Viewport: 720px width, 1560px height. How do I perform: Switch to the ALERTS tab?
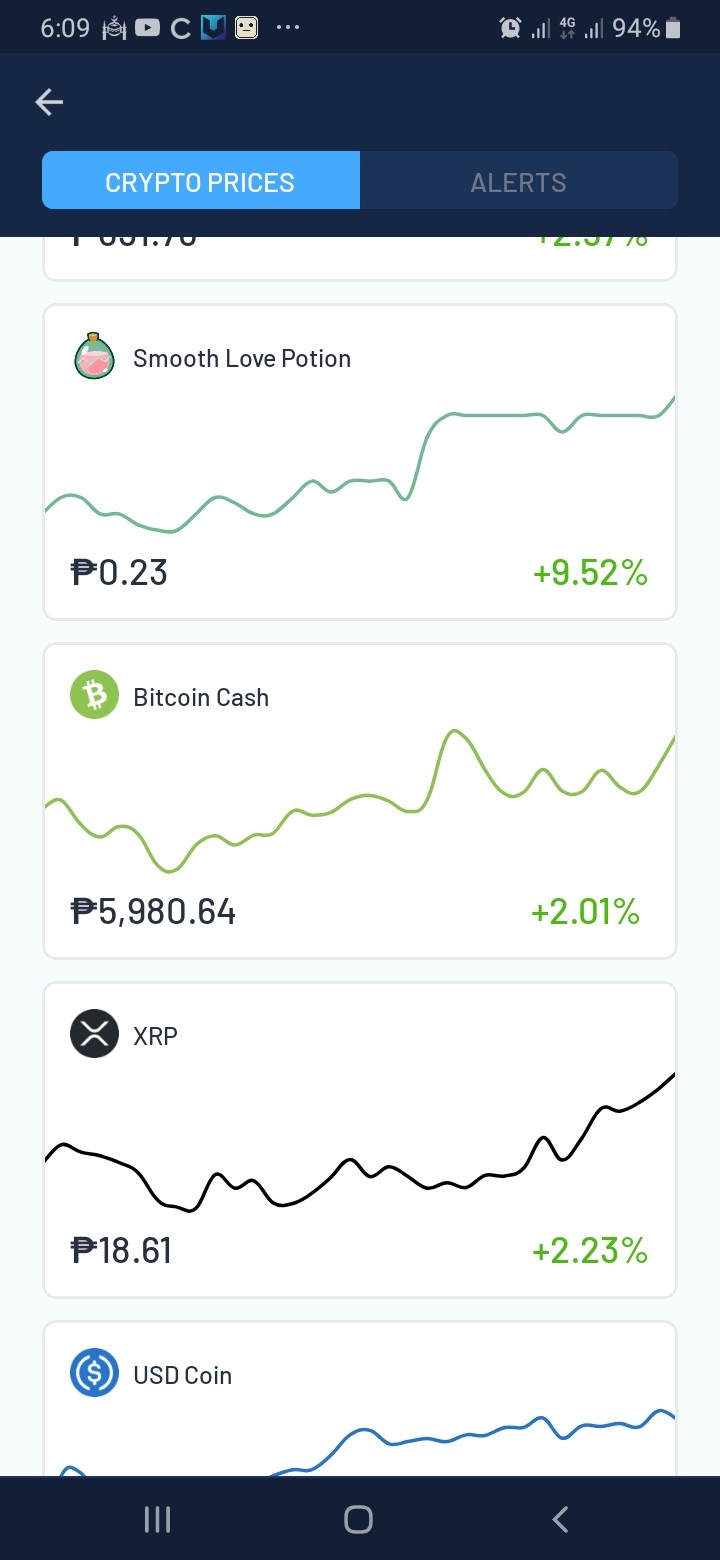[519, 180]
